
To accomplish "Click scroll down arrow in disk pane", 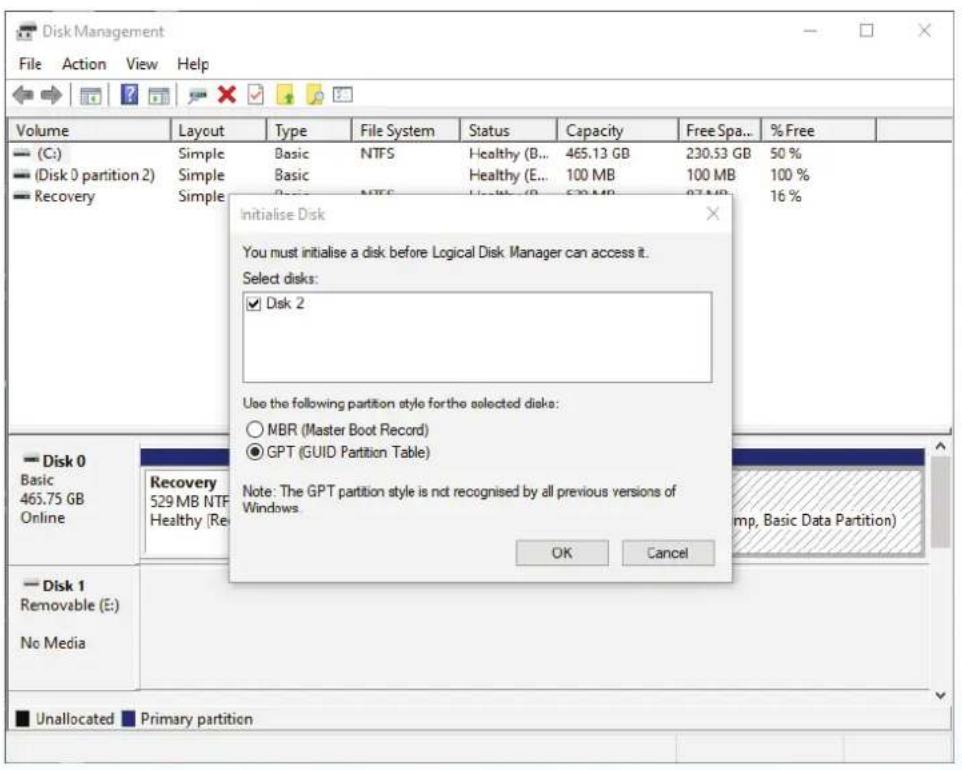I will tap(940, 695).
